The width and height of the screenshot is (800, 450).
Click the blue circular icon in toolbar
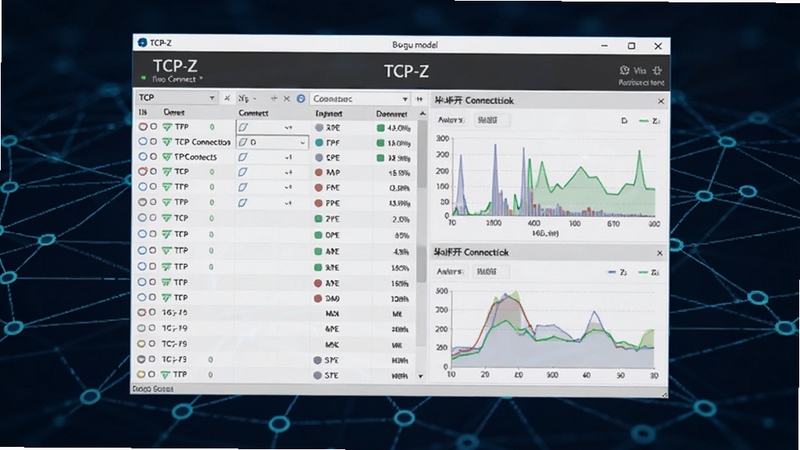pos(301,98)
